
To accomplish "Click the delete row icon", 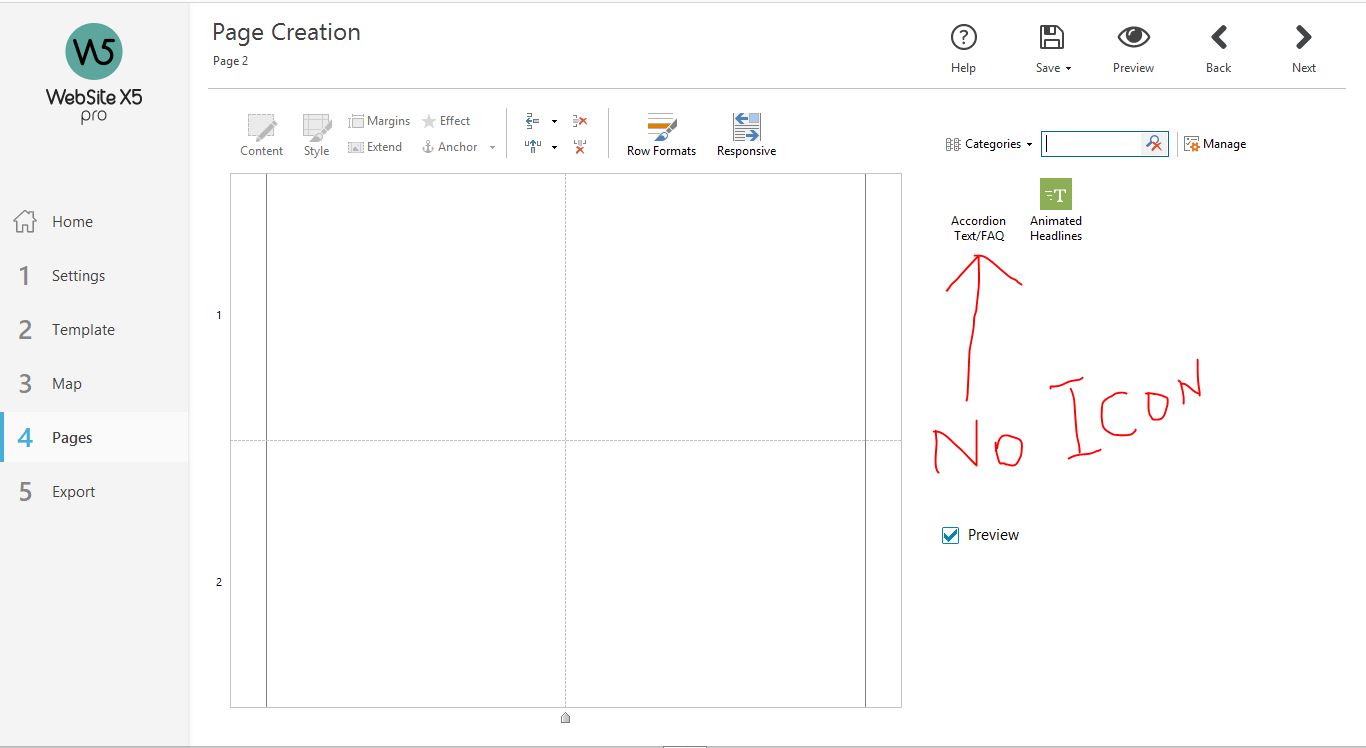I will pos(580,121).
